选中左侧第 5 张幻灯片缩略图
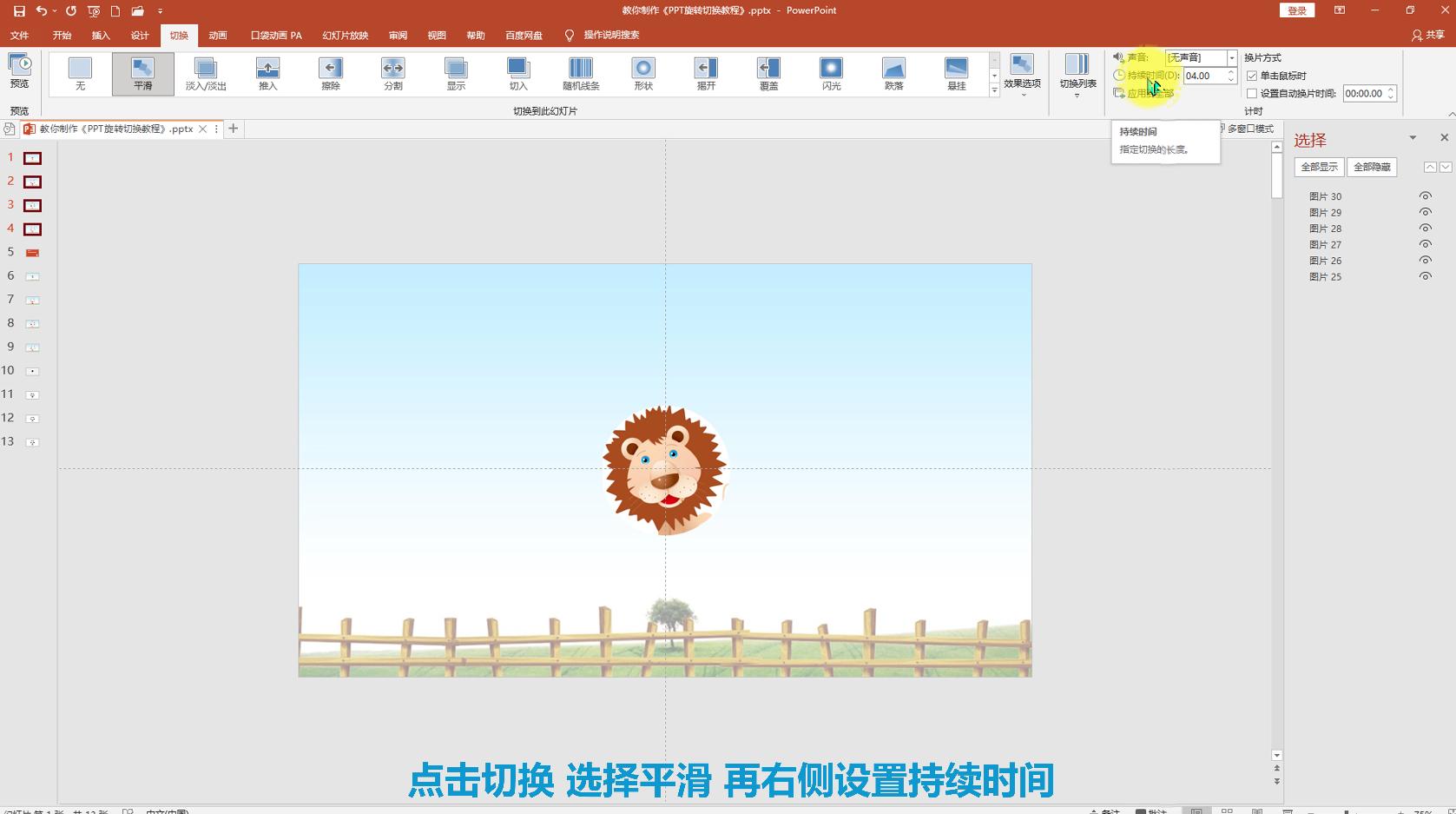This screenshot has height=814, width=1456. [31, 252]
